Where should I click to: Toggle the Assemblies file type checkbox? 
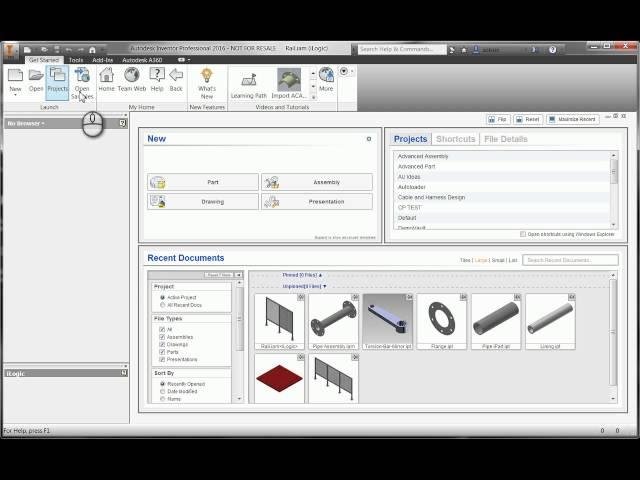[x=162, y=337]
